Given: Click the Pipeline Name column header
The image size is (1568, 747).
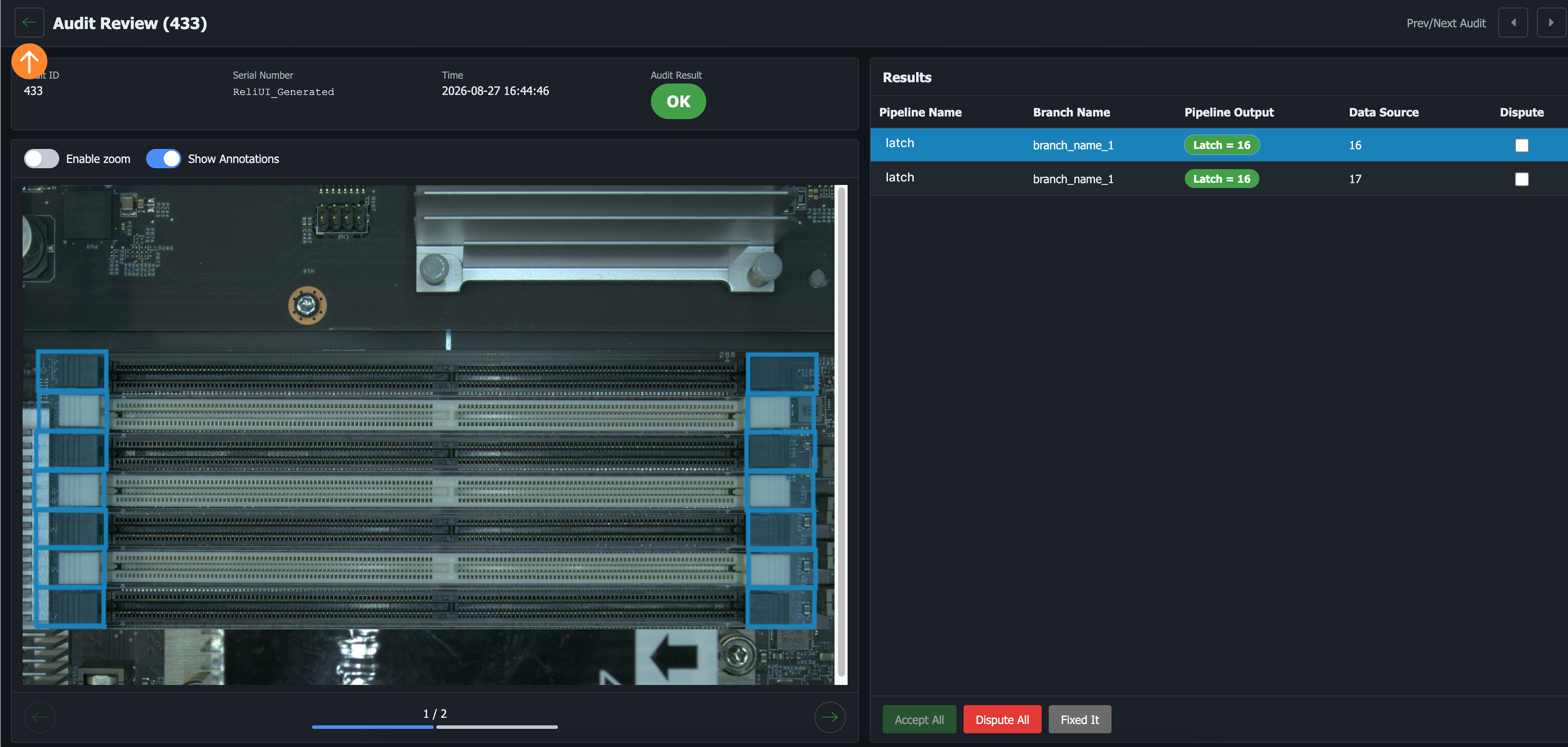Looking at the screenshot, I should 920,113.
